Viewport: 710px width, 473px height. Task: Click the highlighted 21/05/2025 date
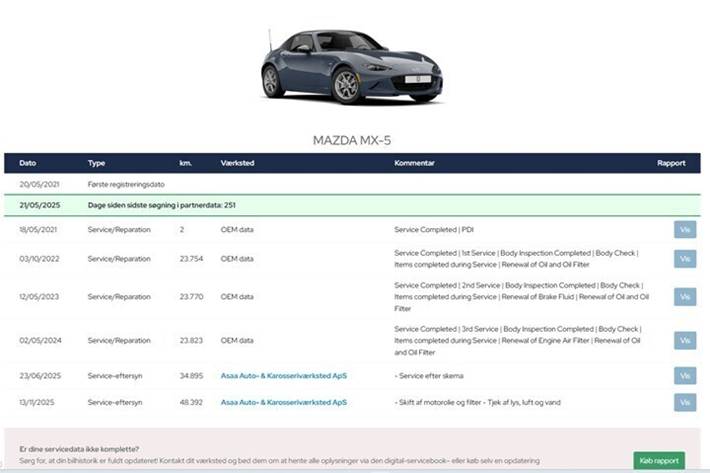(39, 205)
